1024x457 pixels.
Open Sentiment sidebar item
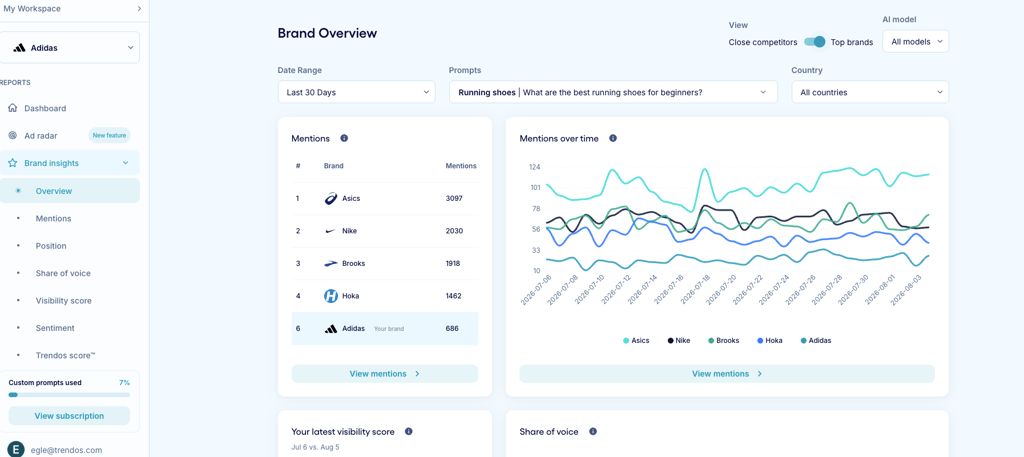point(55,328)
